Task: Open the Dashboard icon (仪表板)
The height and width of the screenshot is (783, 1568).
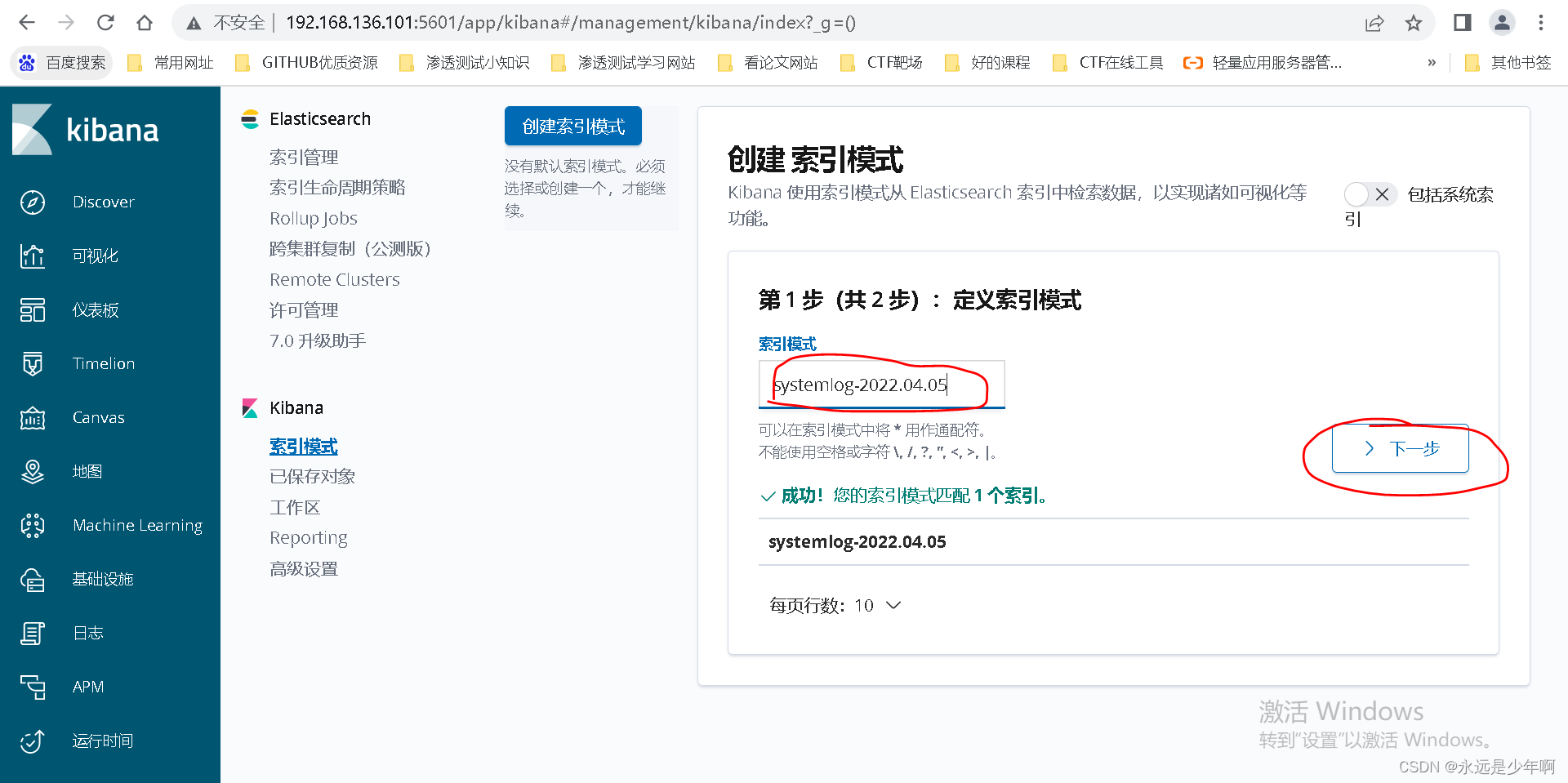Action: [33, 309]
